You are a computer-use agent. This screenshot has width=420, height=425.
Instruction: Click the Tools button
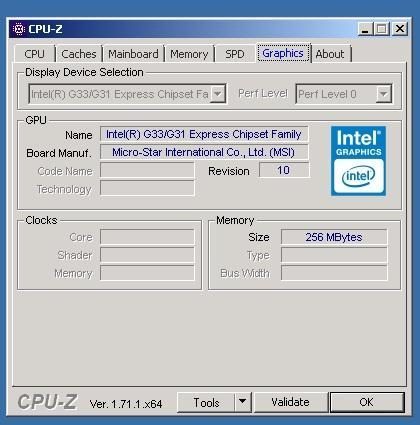click(206, 402)
